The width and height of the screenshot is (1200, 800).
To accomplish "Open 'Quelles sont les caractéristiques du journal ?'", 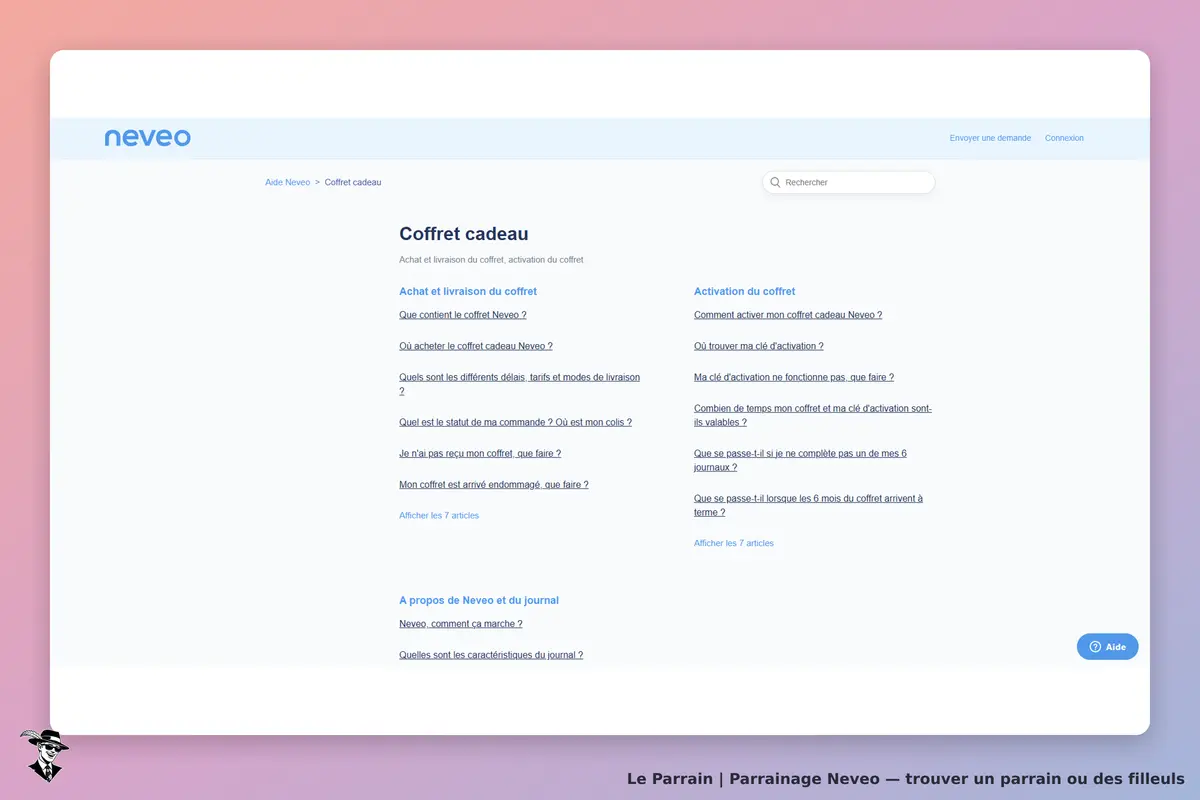I will (x=491, y=655).
